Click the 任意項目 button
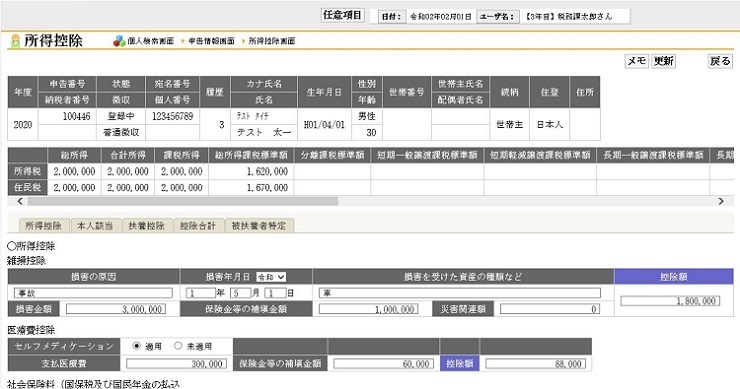 click(x=343, y=15)
